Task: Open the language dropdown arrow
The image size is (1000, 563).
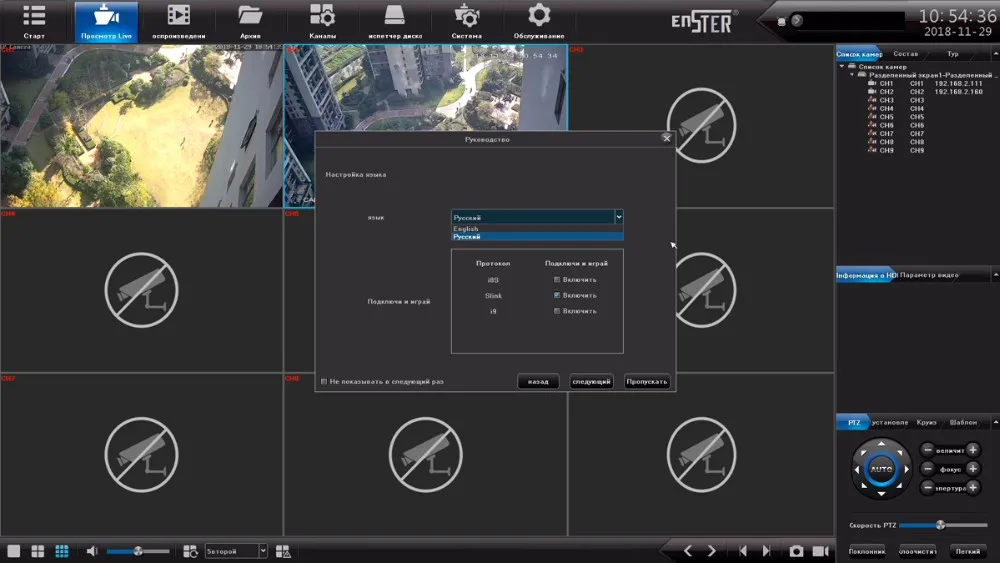Action: pos(619,217)
